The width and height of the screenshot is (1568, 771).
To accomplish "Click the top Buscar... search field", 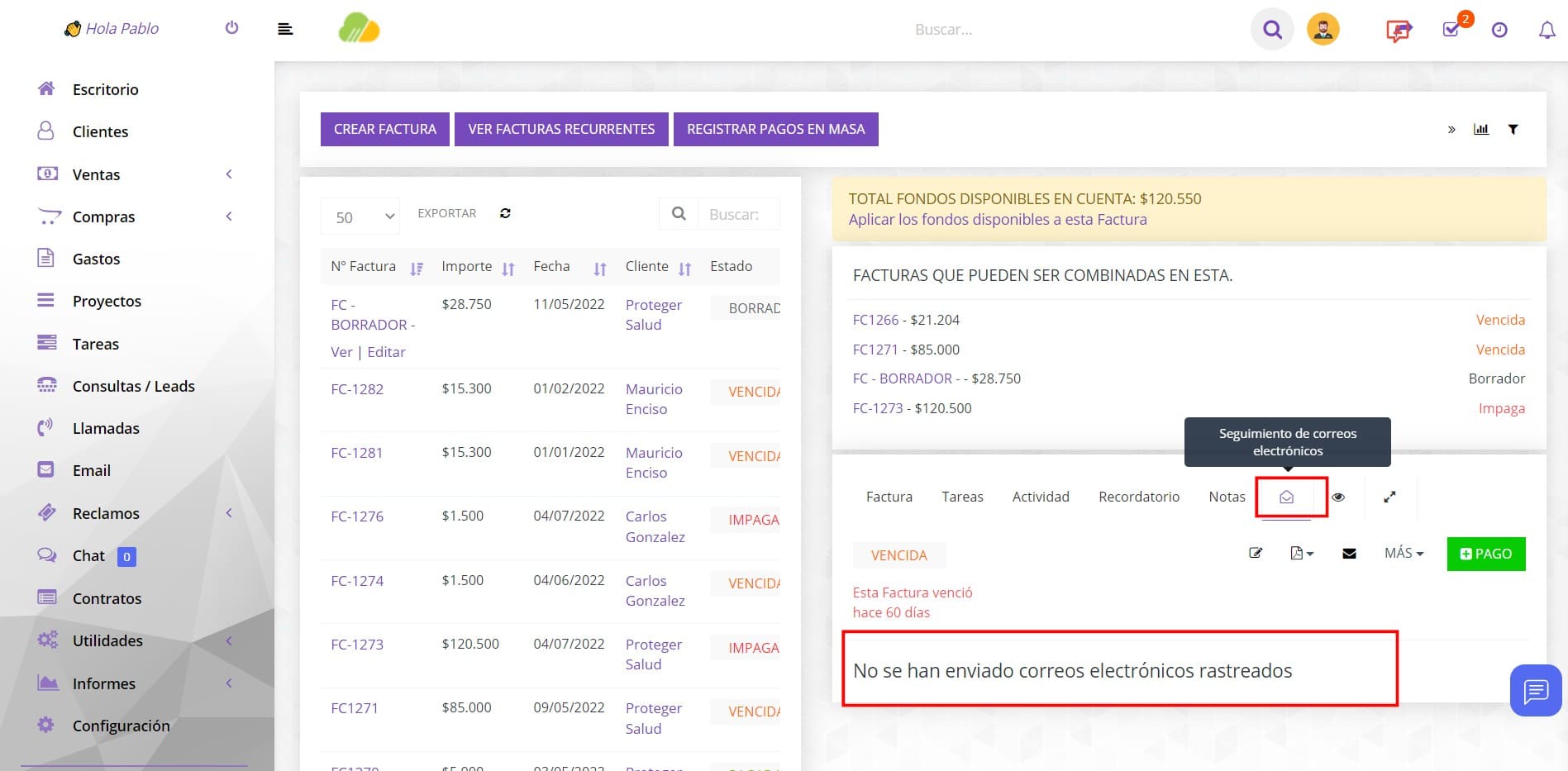I will [x=944, y=30].
